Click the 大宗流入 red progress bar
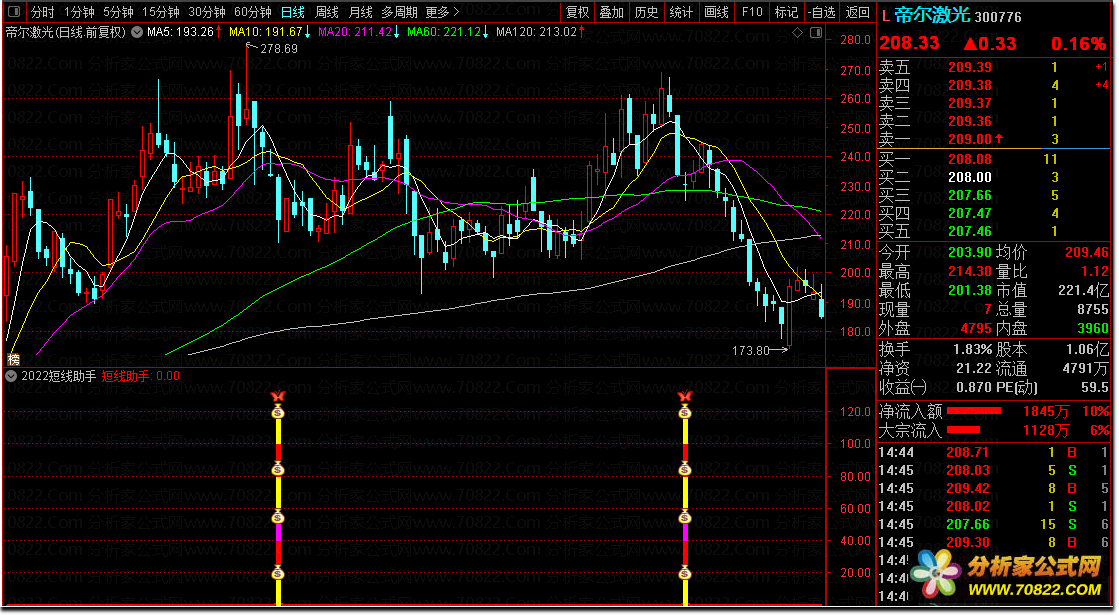Viewport: 1119px width, 615px height. pyautogui.click(x=963, y=430)
